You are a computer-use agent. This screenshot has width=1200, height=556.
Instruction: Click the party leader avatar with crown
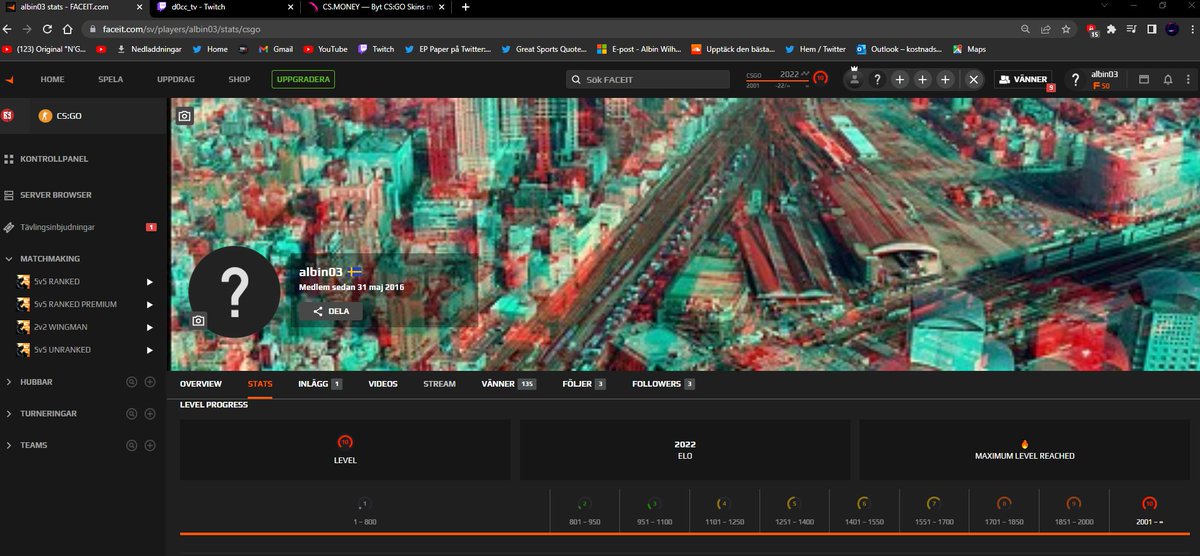point(854,79)
